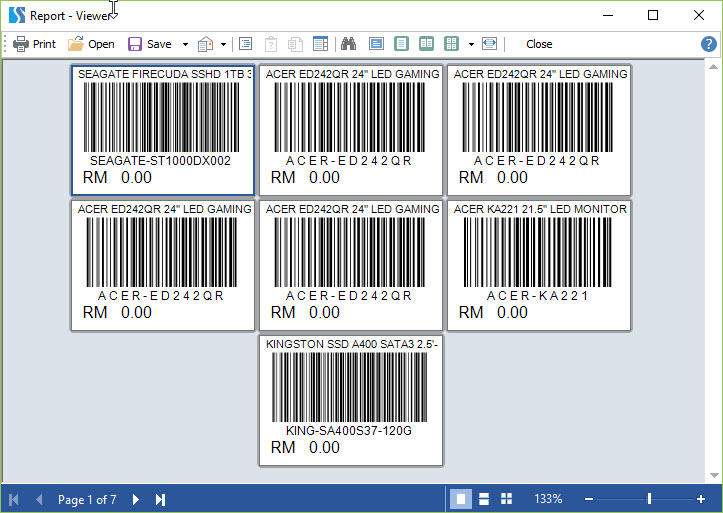This screenshot has height=513, width=723.
Task: Save the report with Save button
Action: (150, 44)
